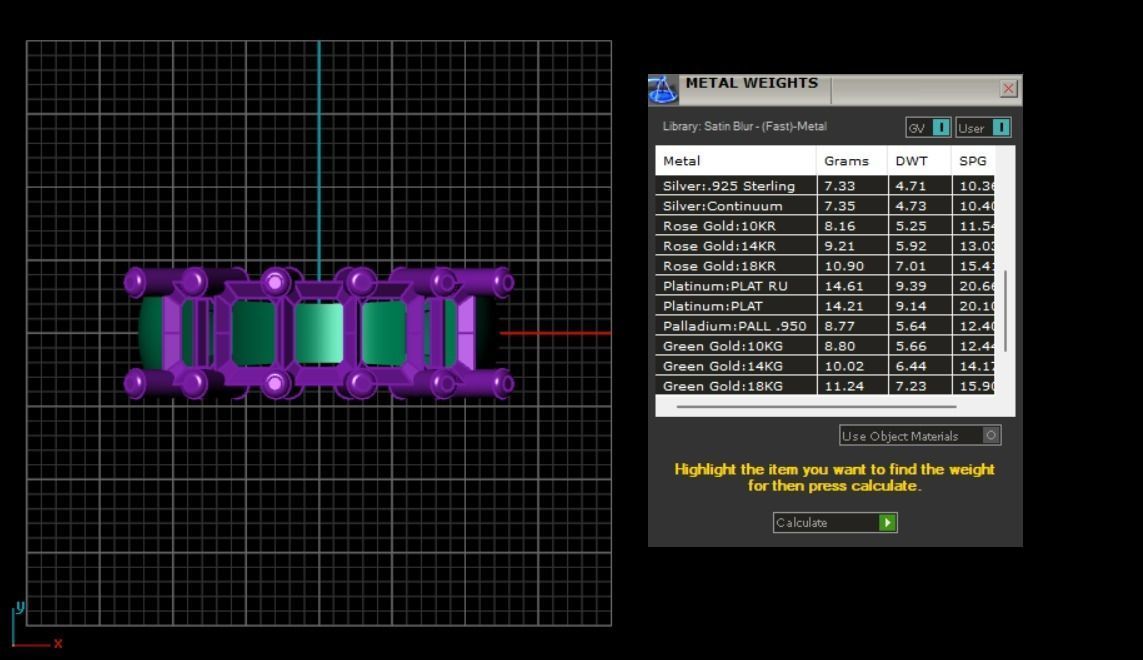Viewport: 1143px width, 660px height.
Task: Select the Platinum:PLAT RU row
Action: pyautogui.click(x=824, y=286)
